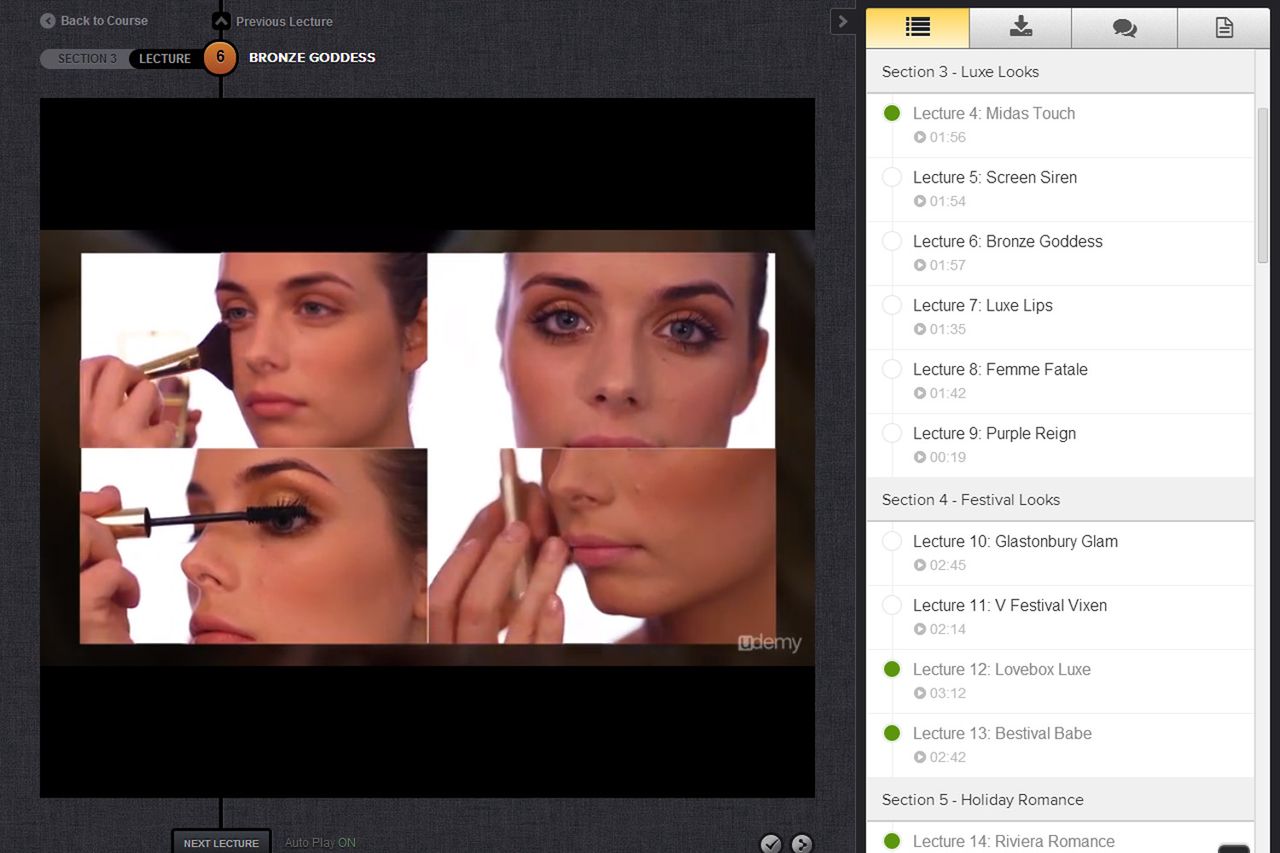The height and width of the screenshot is (853, 1280).
Task: Open Lecture 7: Luxe Lips
Action: [x=983, y=305]
